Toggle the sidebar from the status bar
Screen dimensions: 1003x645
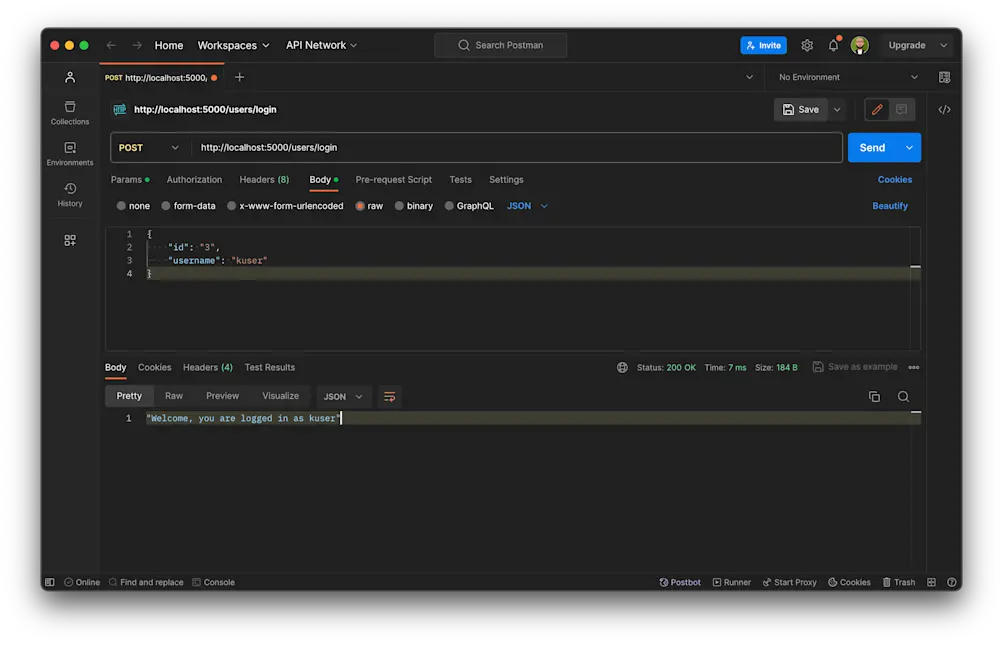tap(49, 582)
